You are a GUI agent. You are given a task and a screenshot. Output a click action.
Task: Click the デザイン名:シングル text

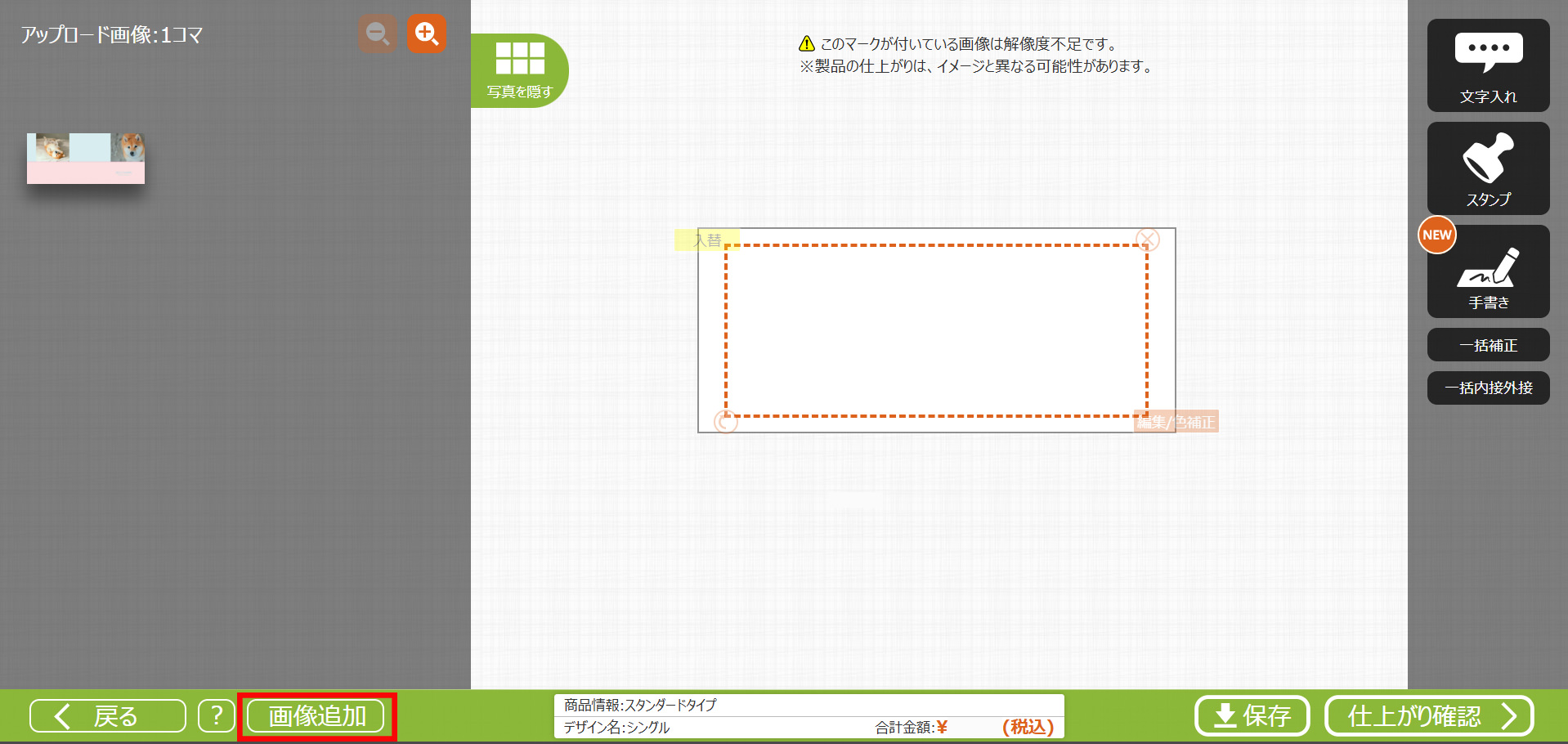point(616,727)
